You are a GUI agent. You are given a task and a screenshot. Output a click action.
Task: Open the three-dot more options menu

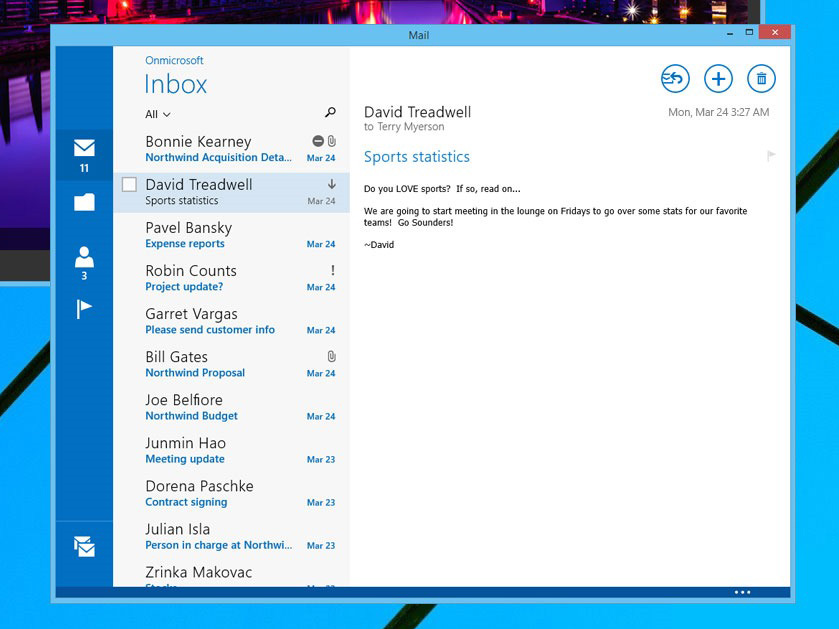742,592
